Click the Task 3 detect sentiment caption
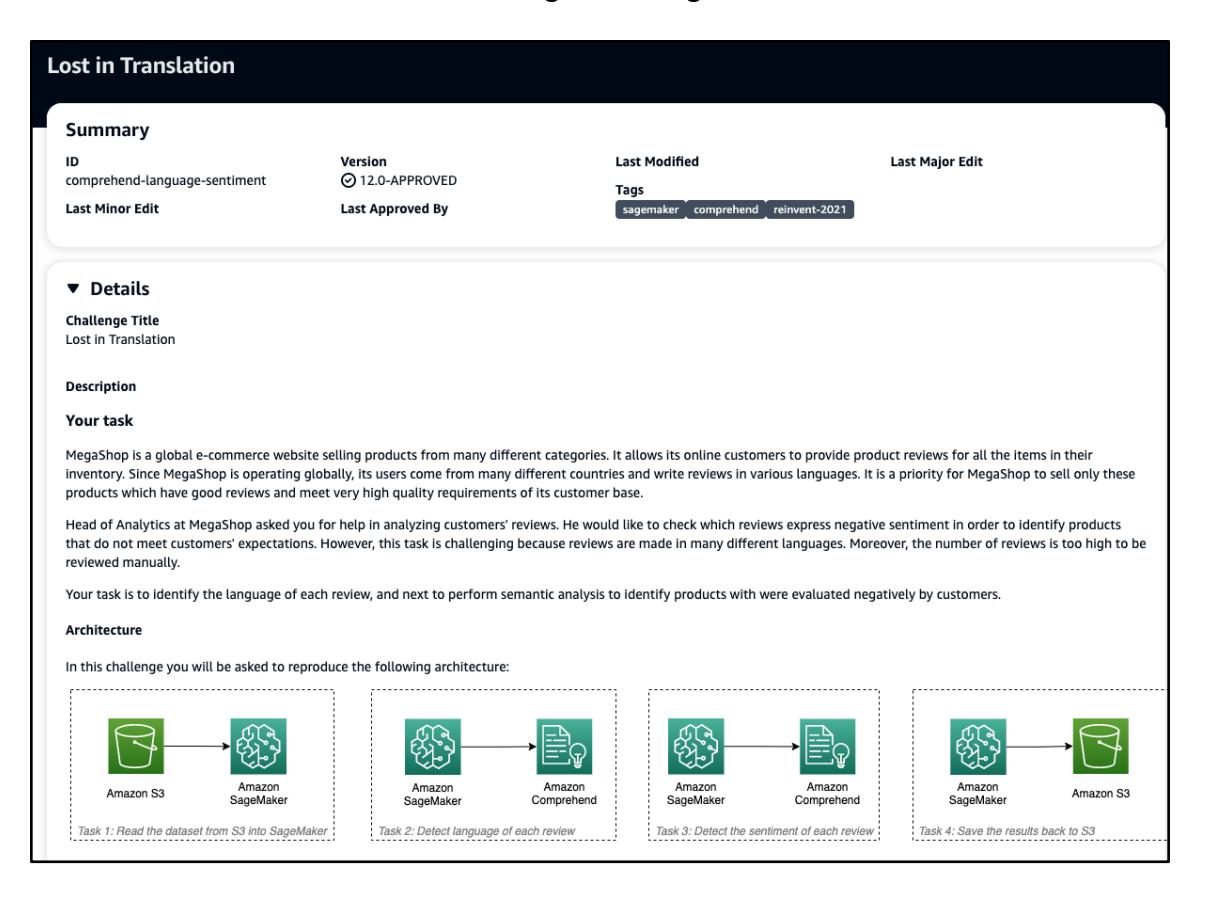This screenshot has width=1208, height=910. [x=765, y=831]
